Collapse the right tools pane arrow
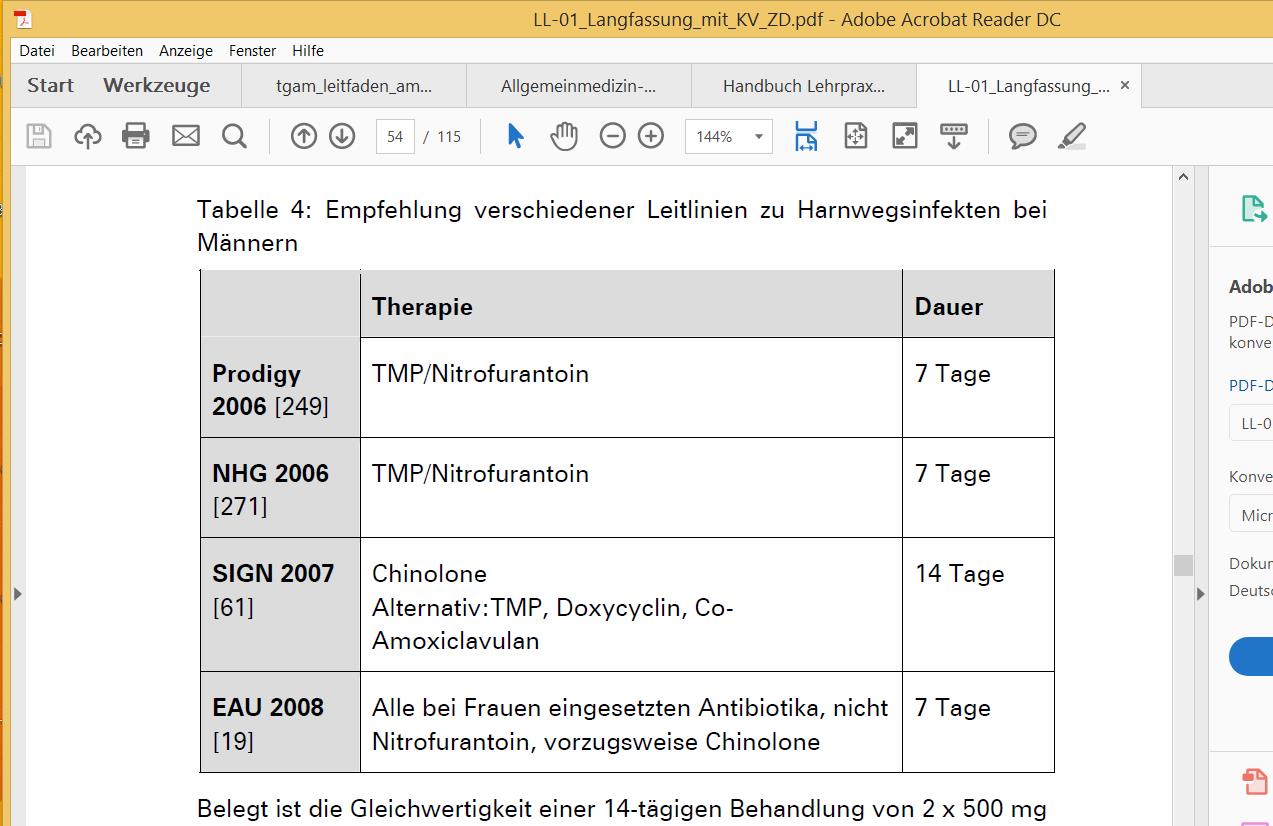Image resolution: width=1273 pixels, height=826 pixels. coord(1200,594)
